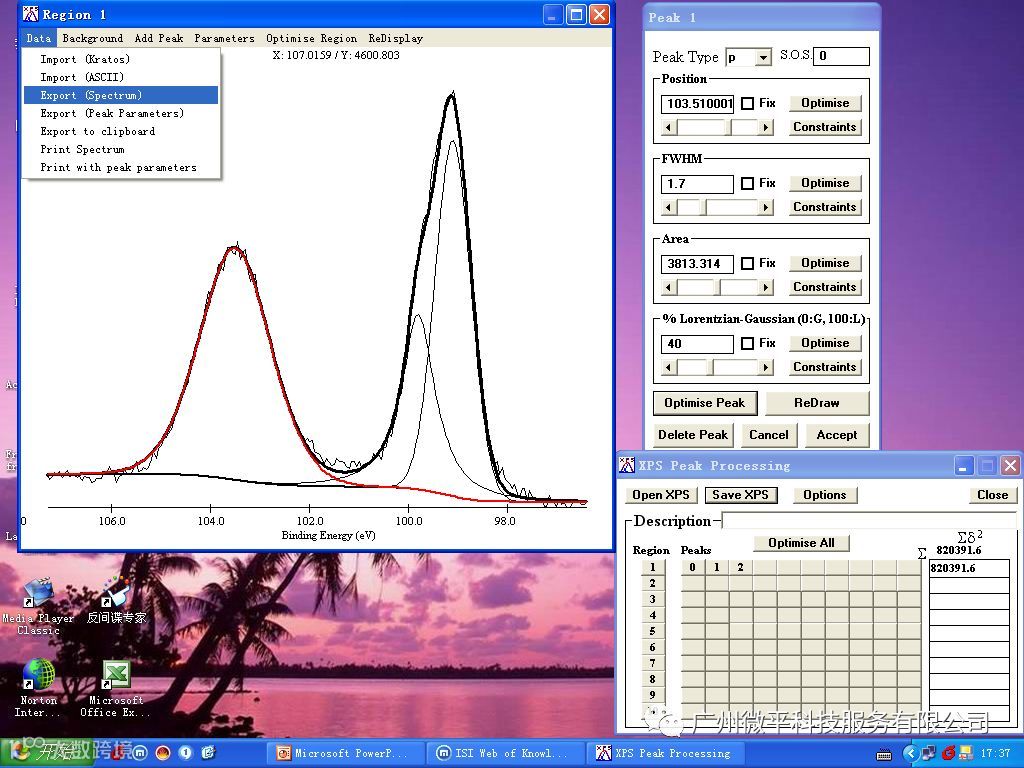This screenshot has height=768, width=1024.
Task: Click the ReDisplay menu
Action: click(395, 38)
